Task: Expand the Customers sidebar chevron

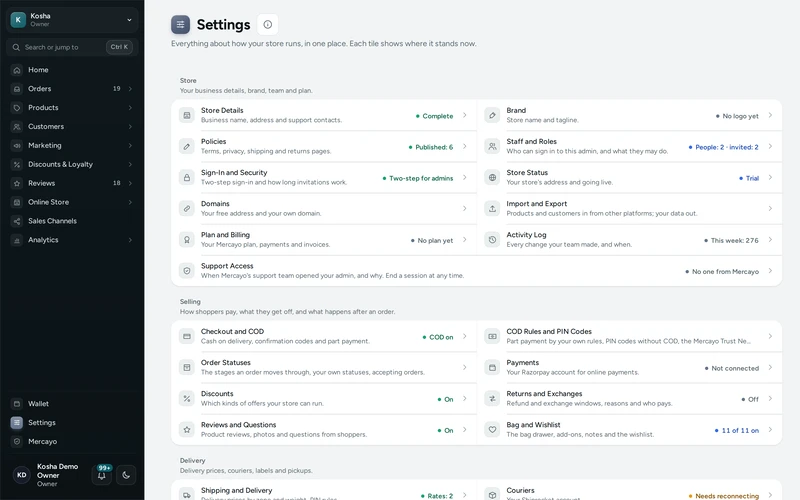Action: tap(130, 127)
